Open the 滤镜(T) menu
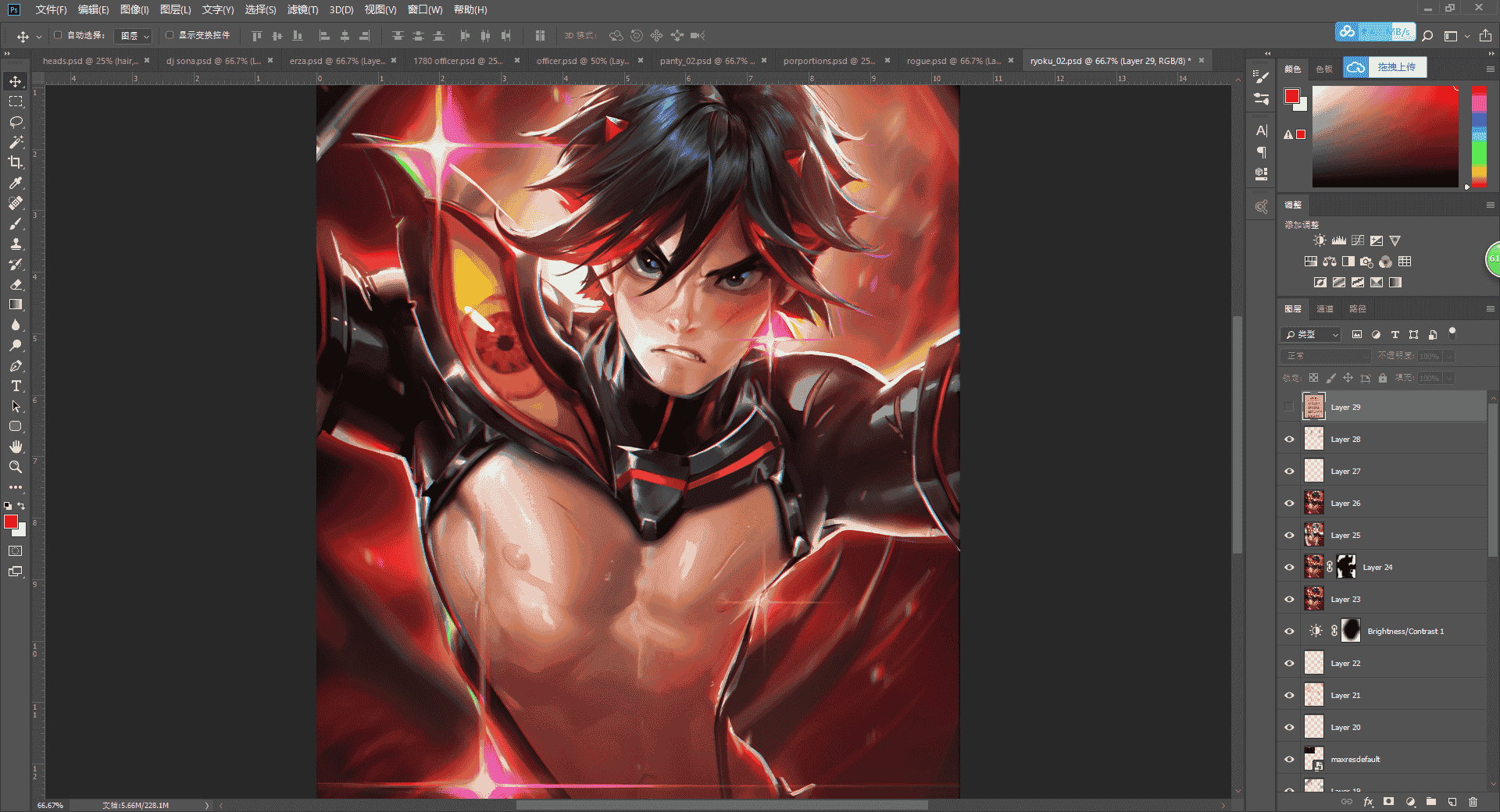 pos(302,9)
